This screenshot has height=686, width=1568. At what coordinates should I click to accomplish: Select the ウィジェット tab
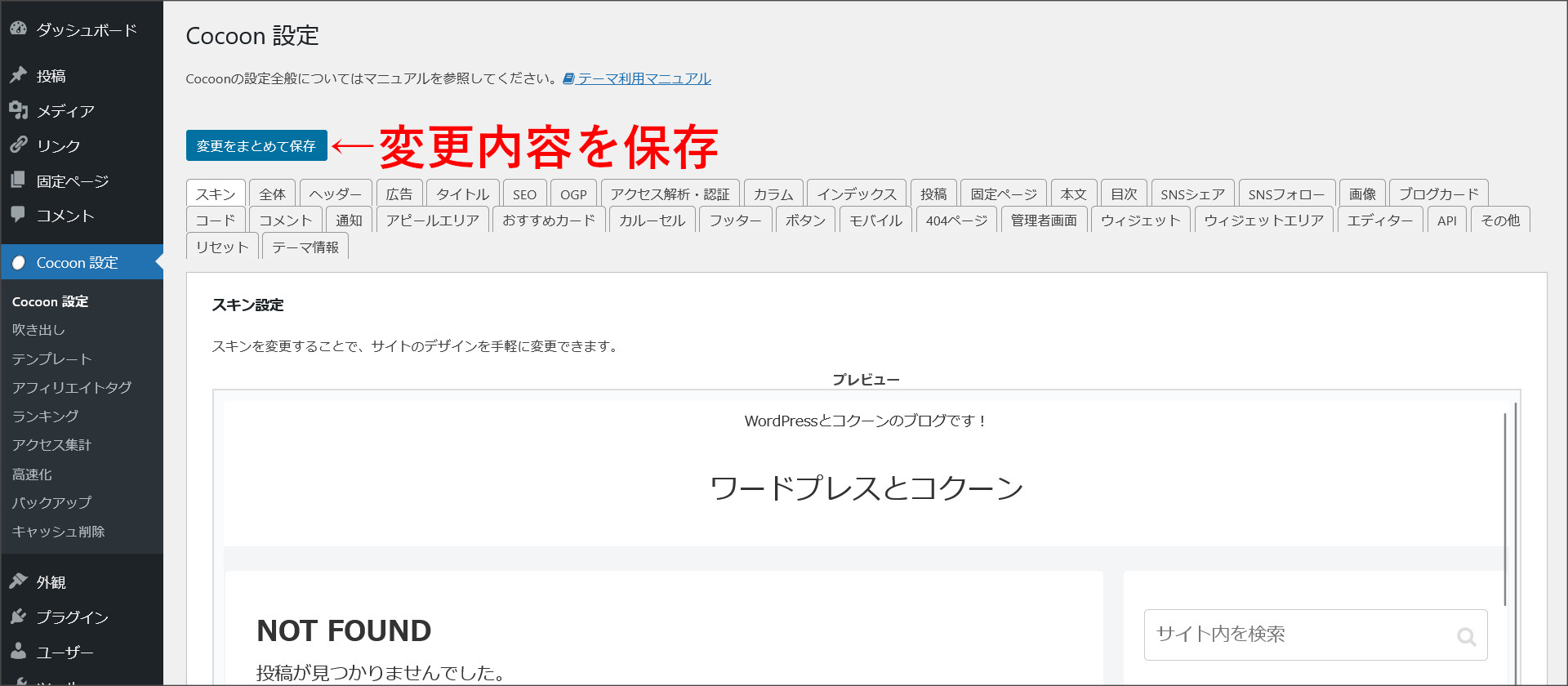pyautogui.click(x=1141, y=220)
